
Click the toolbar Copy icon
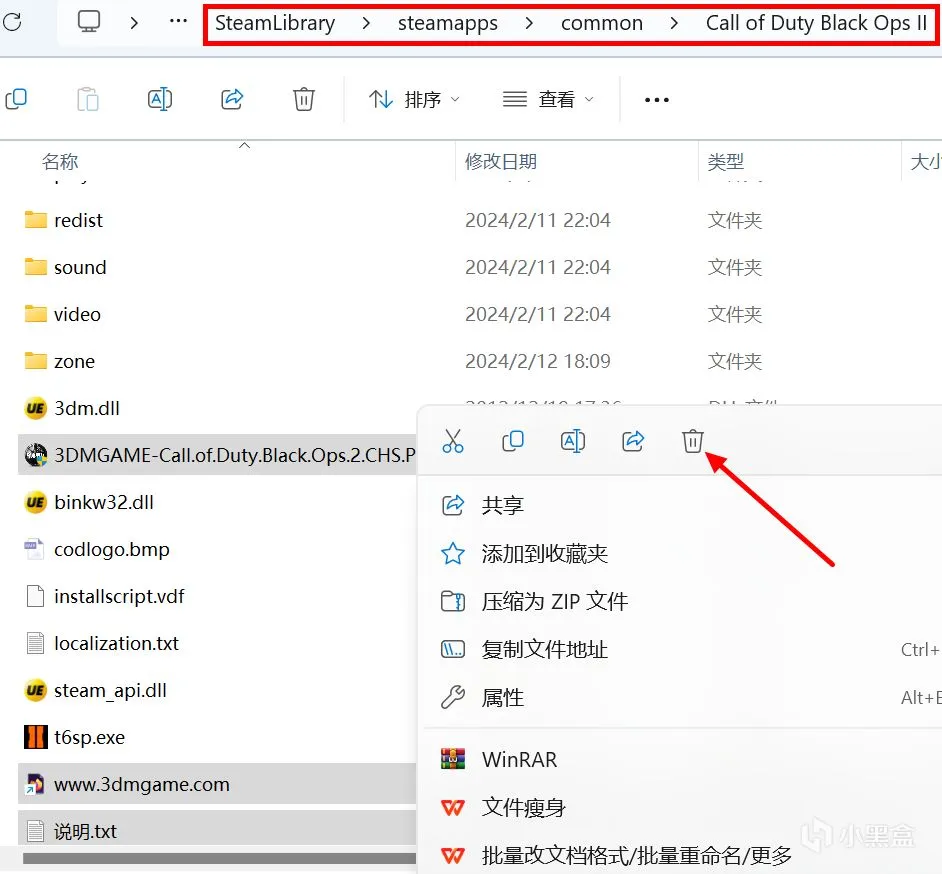click(x=16, y=99)
